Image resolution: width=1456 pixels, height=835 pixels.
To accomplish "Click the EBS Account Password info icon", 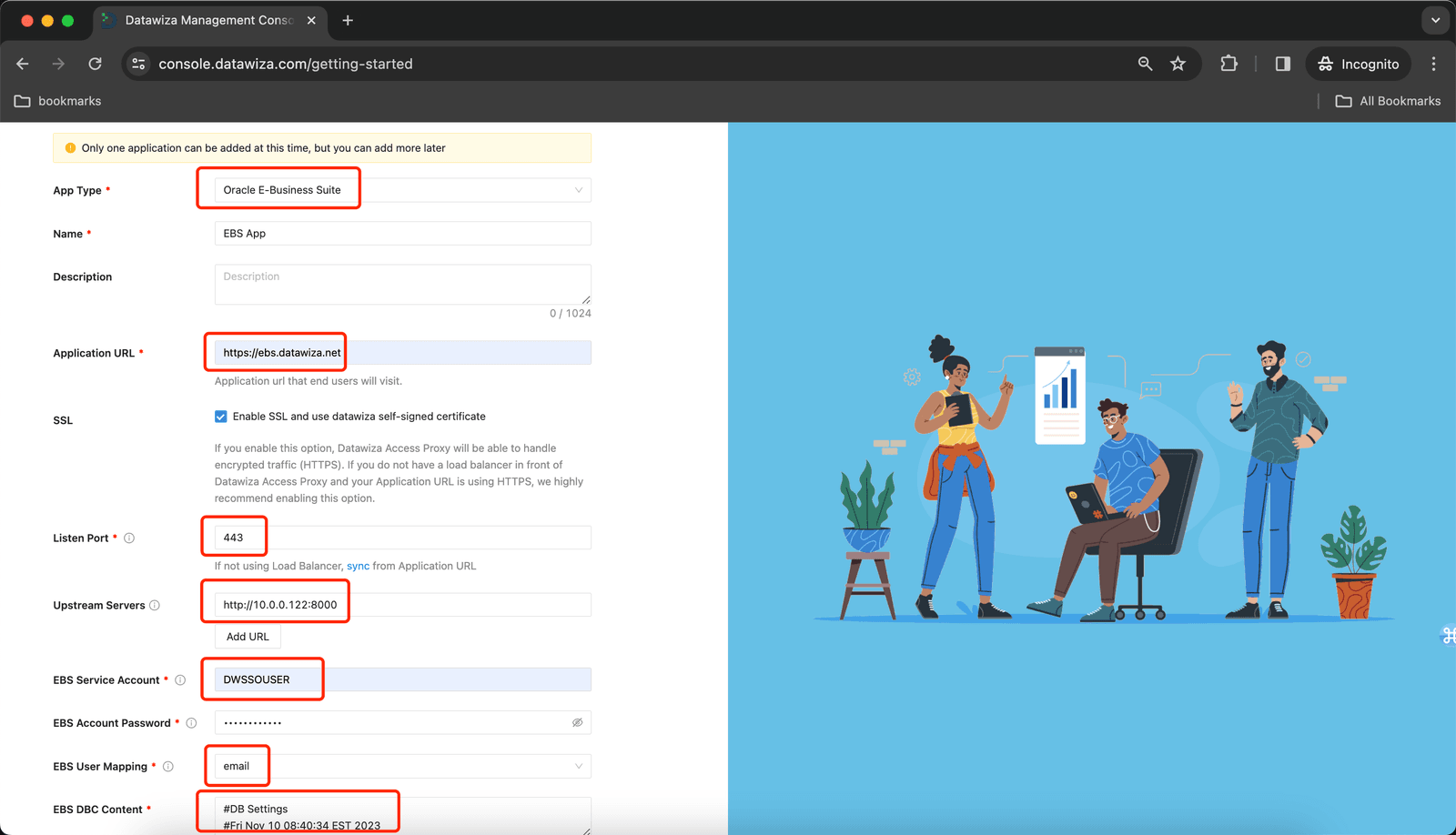I will 191,723.
